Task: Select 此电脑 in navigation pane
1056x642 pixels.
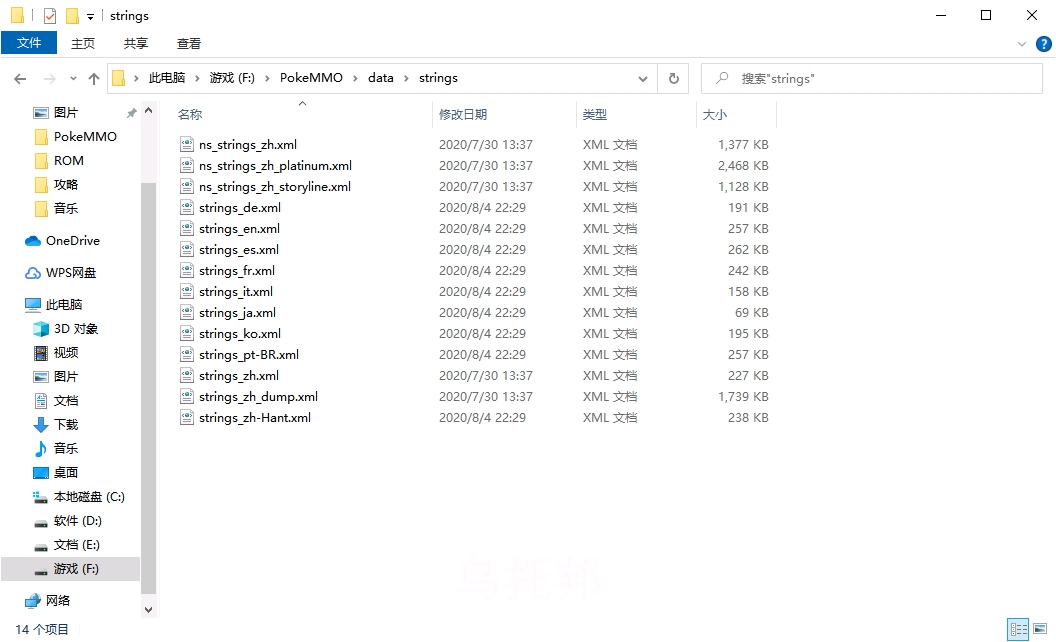Action: coord(63,304)
